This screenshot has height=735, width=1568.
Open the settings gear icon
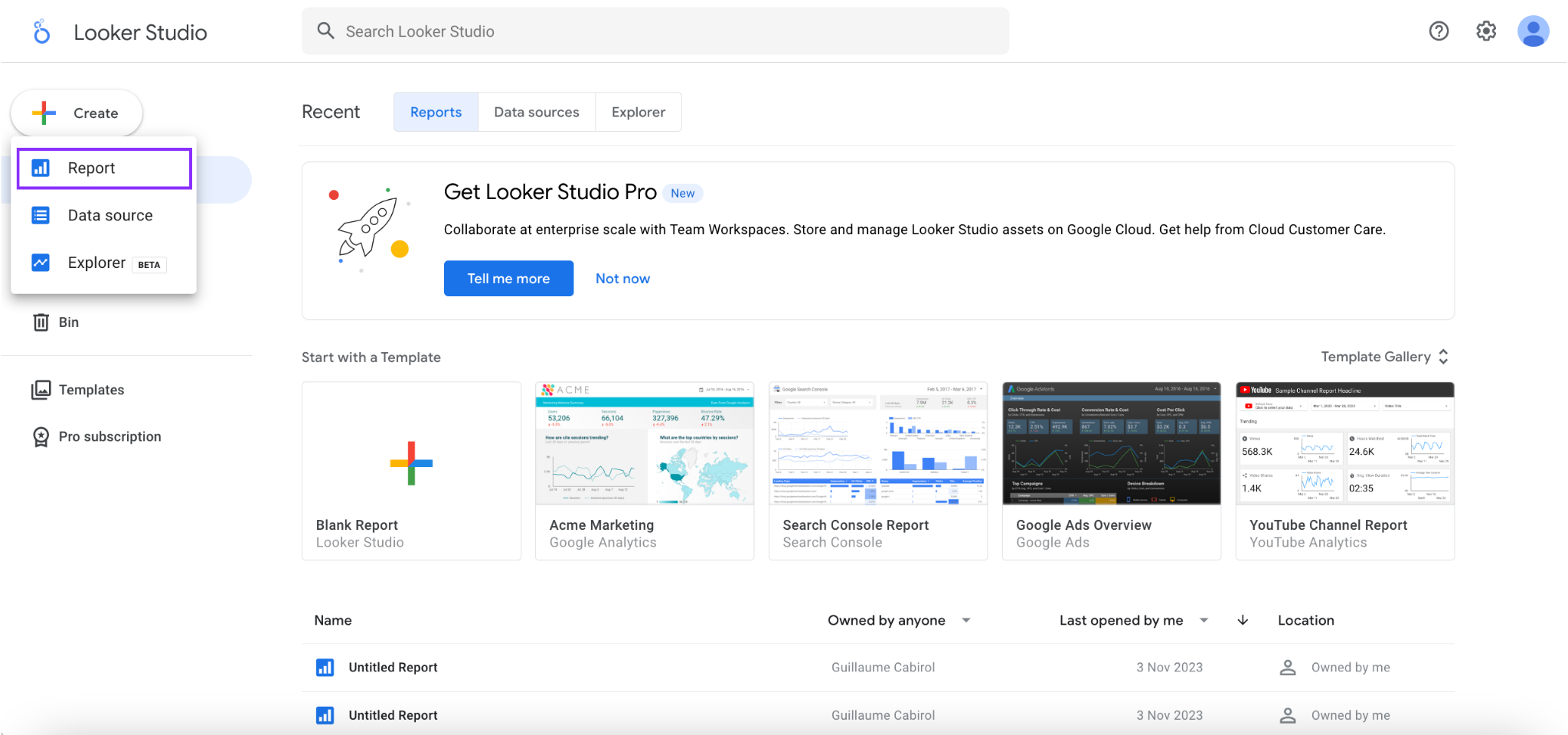click(1485, 31)
